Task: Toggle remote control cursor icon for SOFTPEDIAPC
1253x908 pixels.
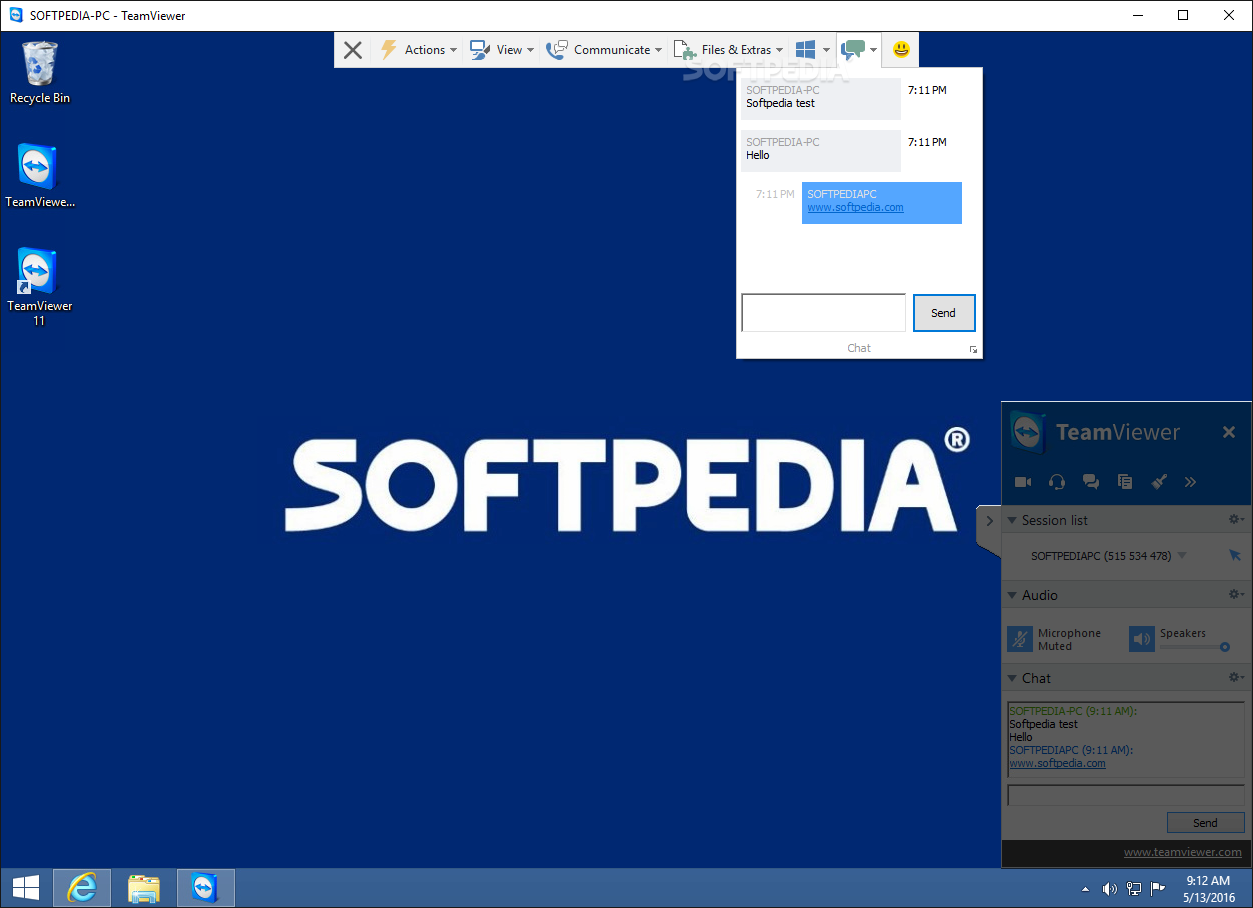Action: (x=1235, y=555)
